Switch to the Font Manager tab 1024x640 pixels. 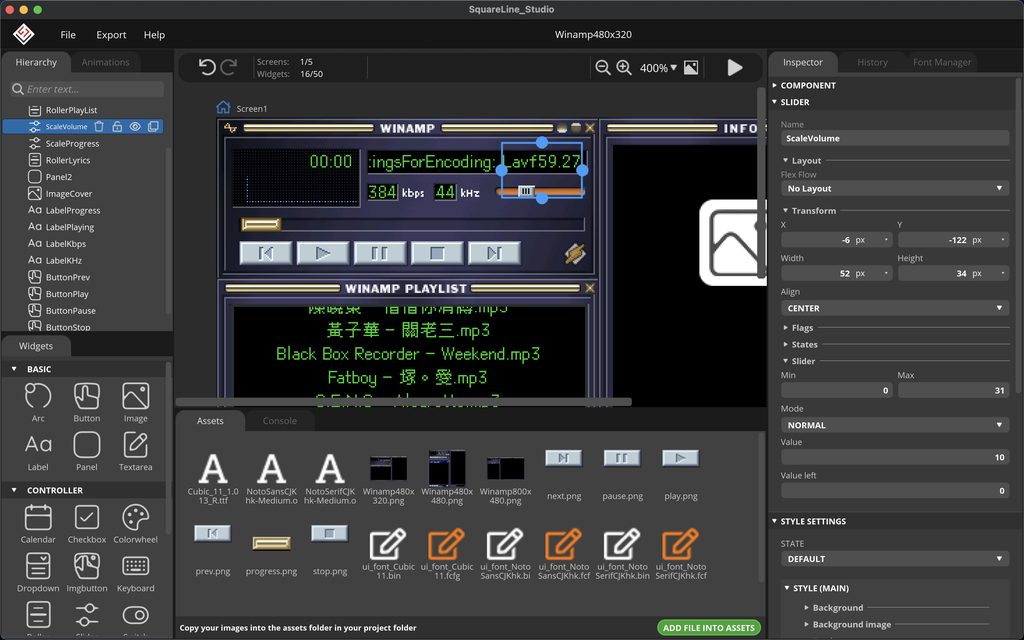point(941,62)
